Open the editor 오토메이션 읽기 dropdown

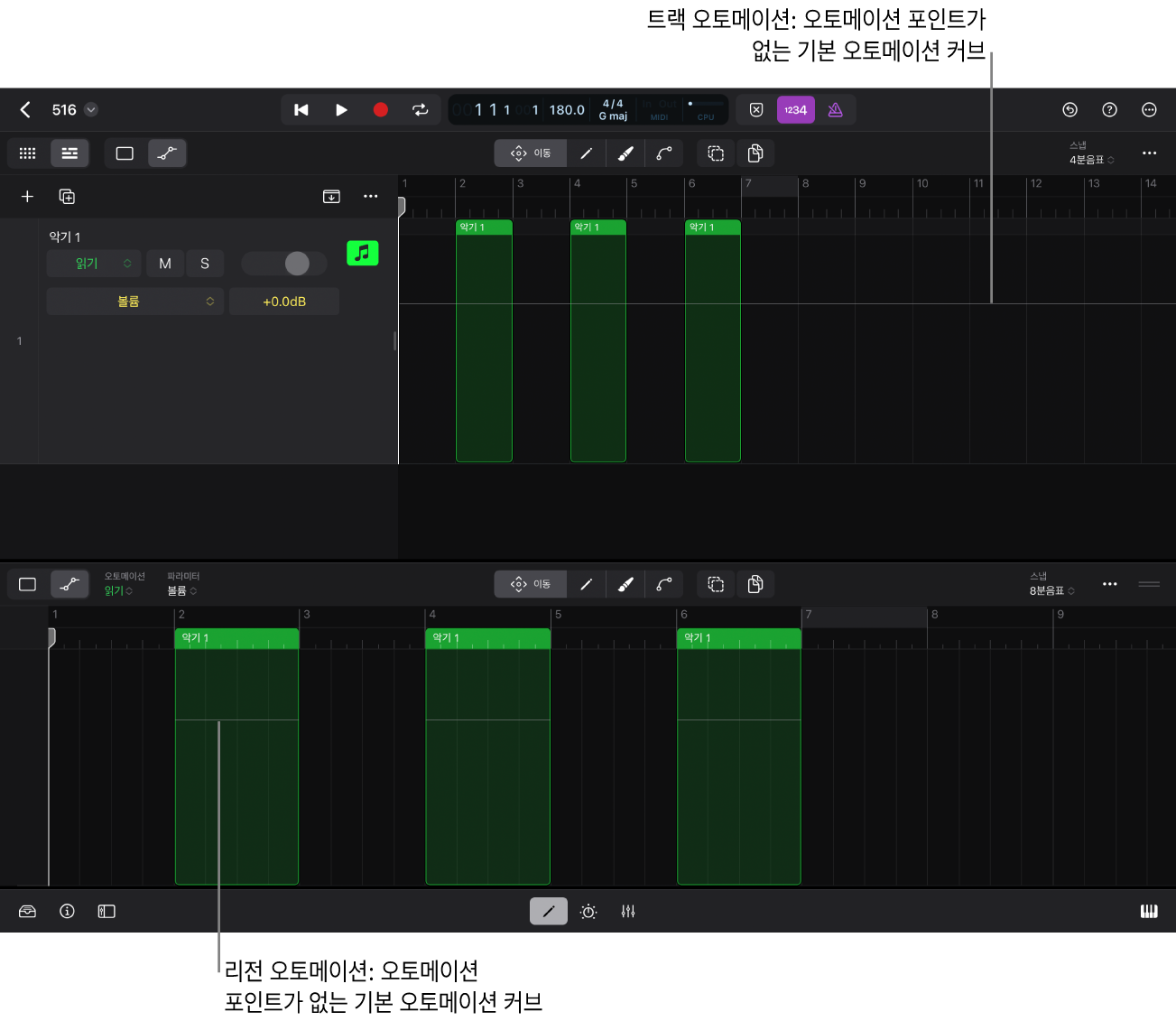pyautogui.click(x=118, y=590)
